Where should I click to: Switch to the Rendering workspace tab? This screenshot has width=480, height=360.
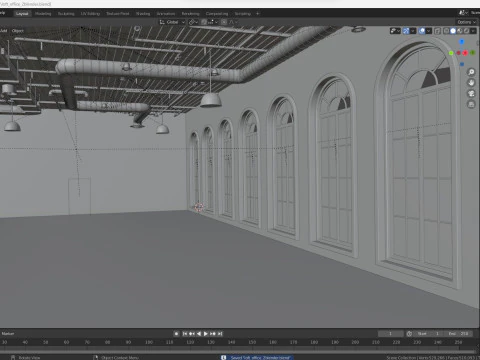click(190, 14)
